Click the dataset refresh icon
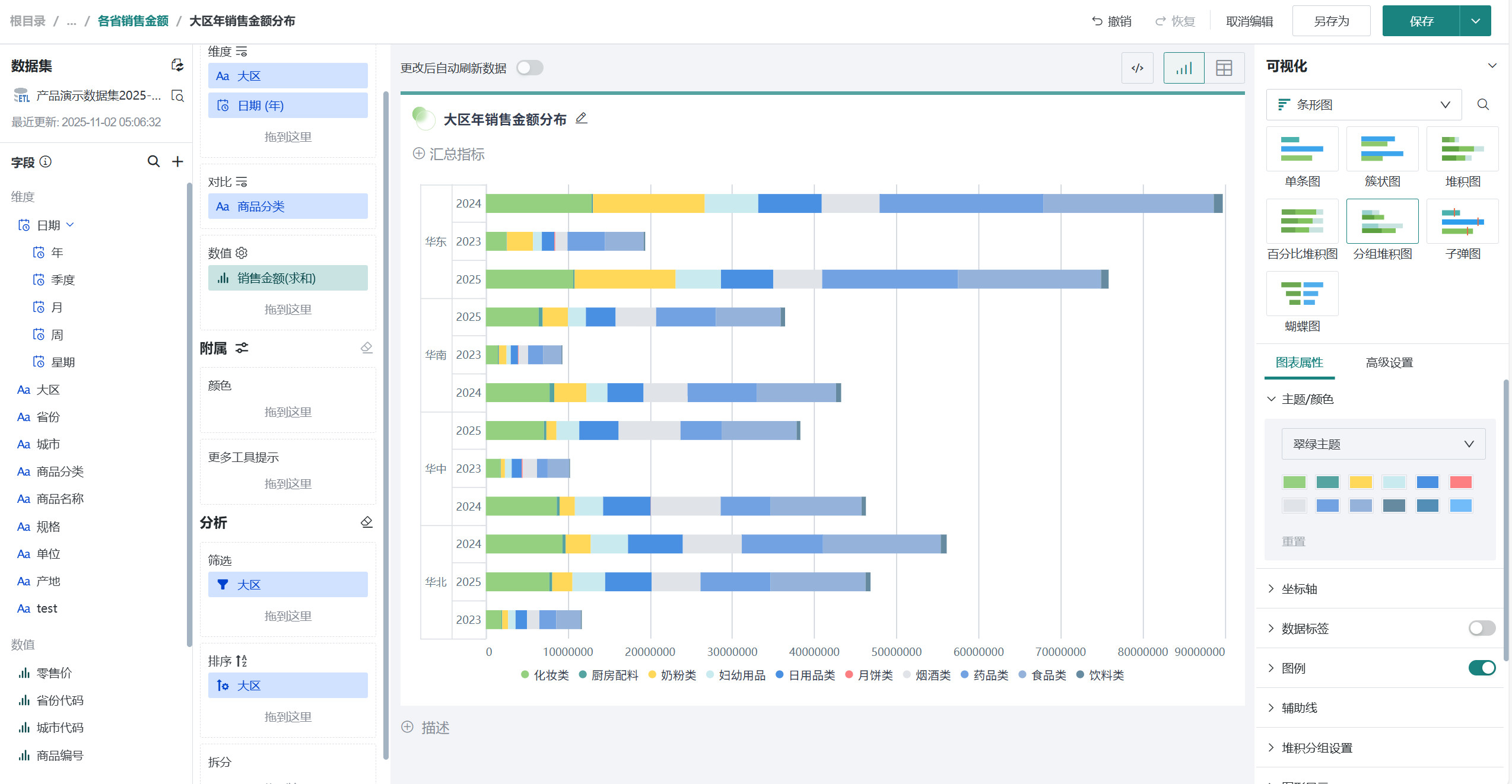1512x784 pixels. click(x=177, y=65)
